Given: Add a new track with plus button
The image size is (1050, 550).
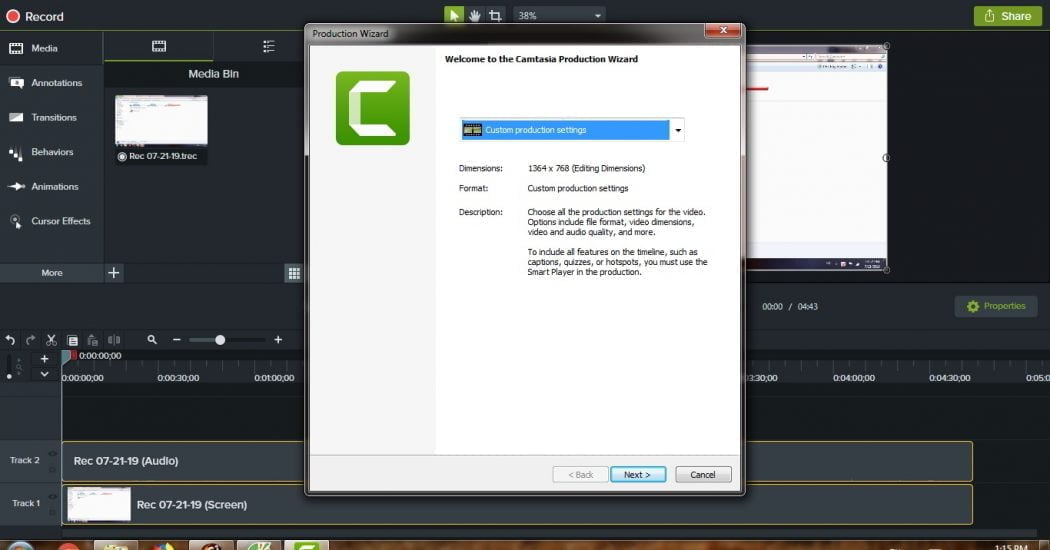Looking at the screenshot, I should (x=44, y=359).
